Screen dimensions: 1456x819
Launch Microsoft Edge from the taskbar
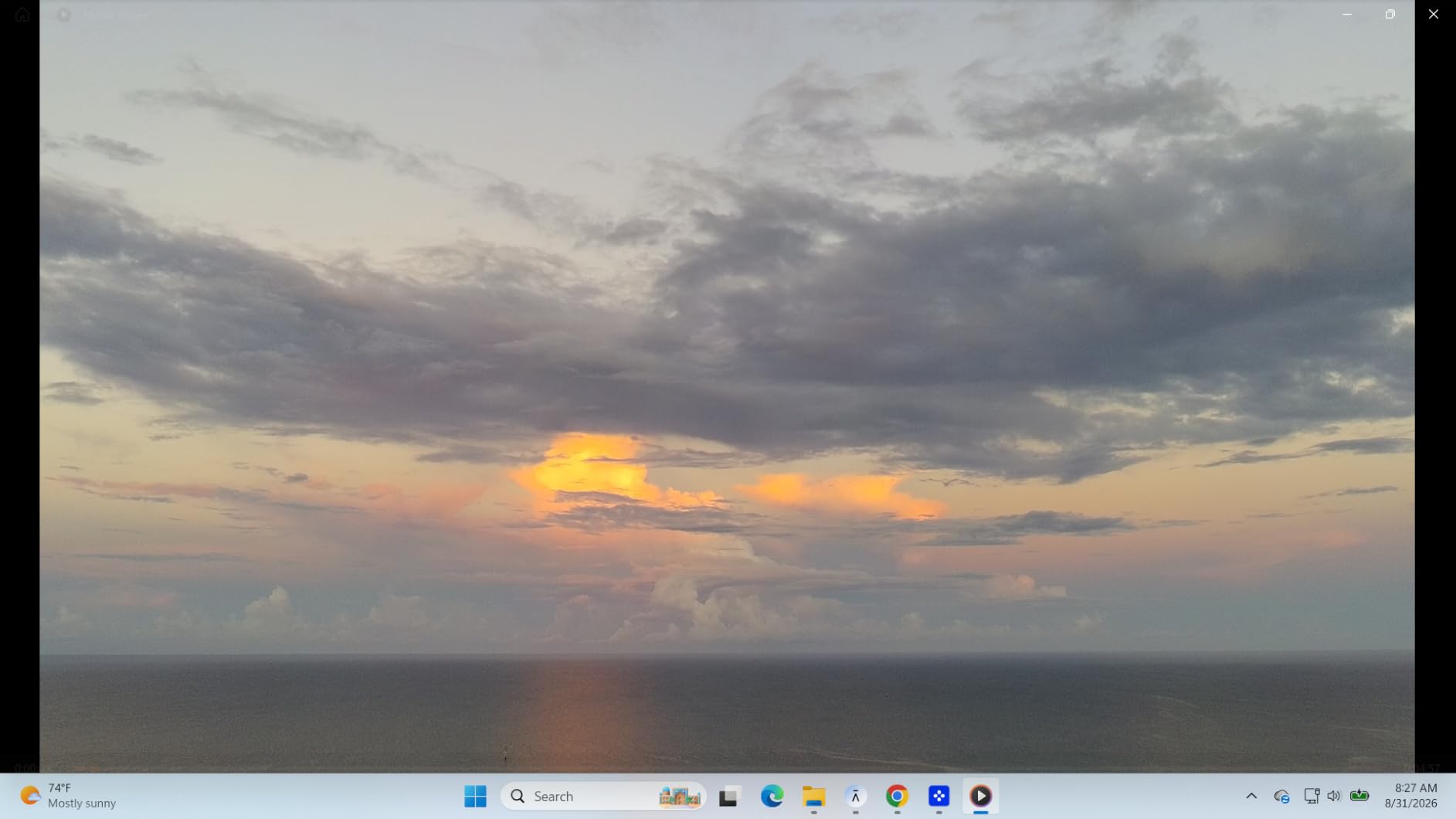(x=772, y=796)
